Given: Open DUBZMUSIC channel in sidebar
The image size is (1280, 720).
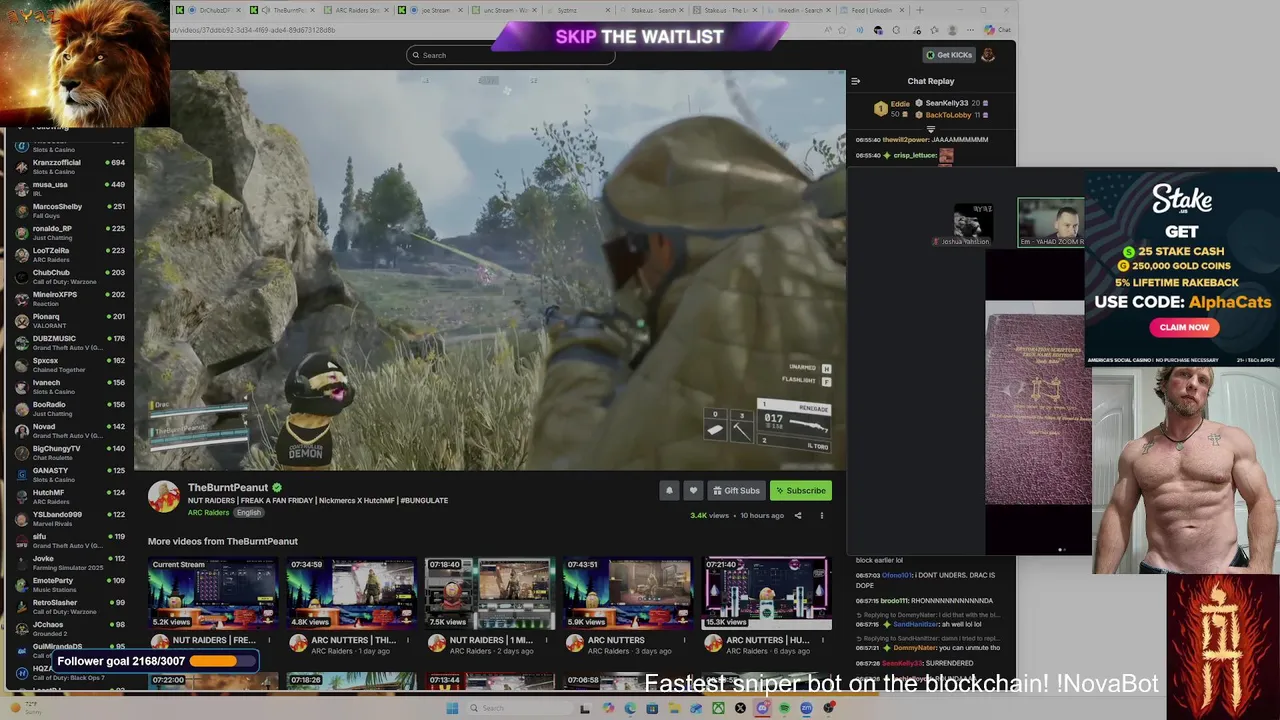Looking at the screenshot, I should click(x=69, y=342).
